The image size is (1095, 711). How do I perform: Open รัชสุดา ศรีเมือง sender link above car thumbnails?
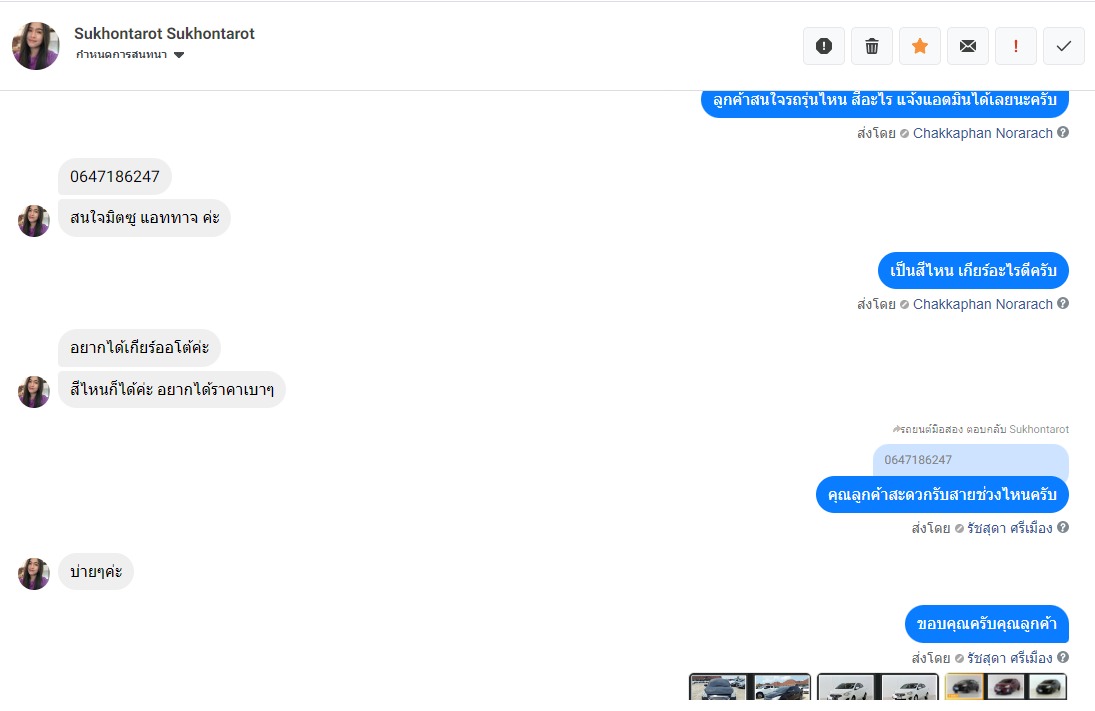click(x=1009, y=658)
